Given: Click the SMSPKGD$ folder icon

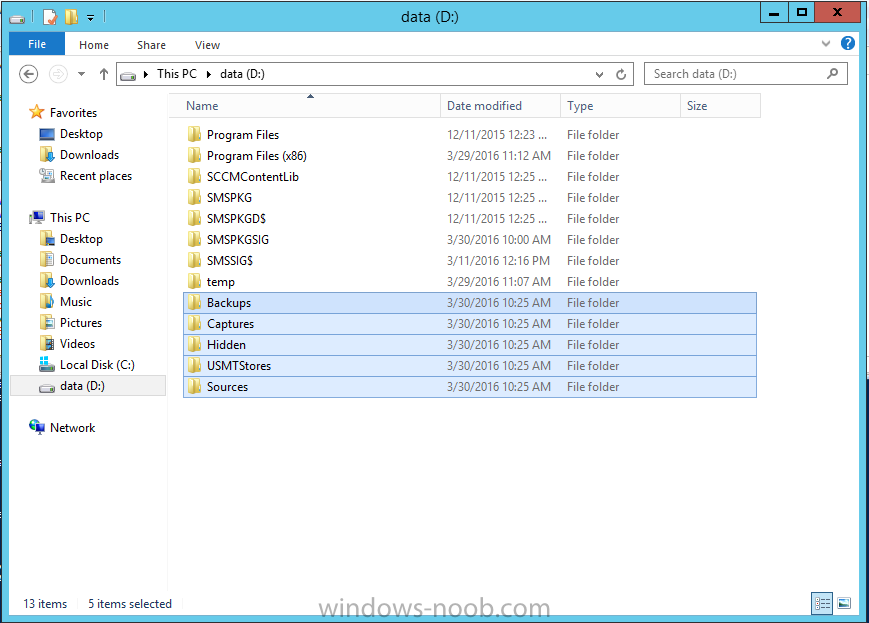Looking at the screenshot, I should [194, 219].
